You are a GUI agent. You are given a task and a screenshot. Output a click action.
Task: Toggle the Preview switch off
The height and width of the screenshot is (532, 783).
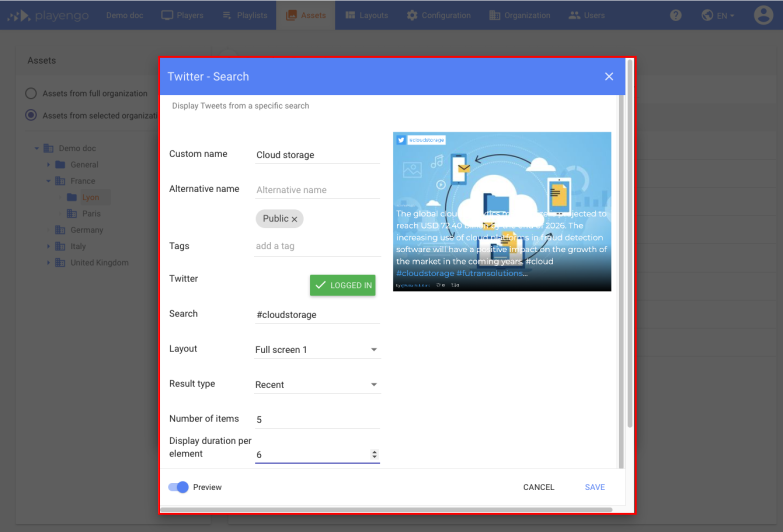(x=178, y=487)
